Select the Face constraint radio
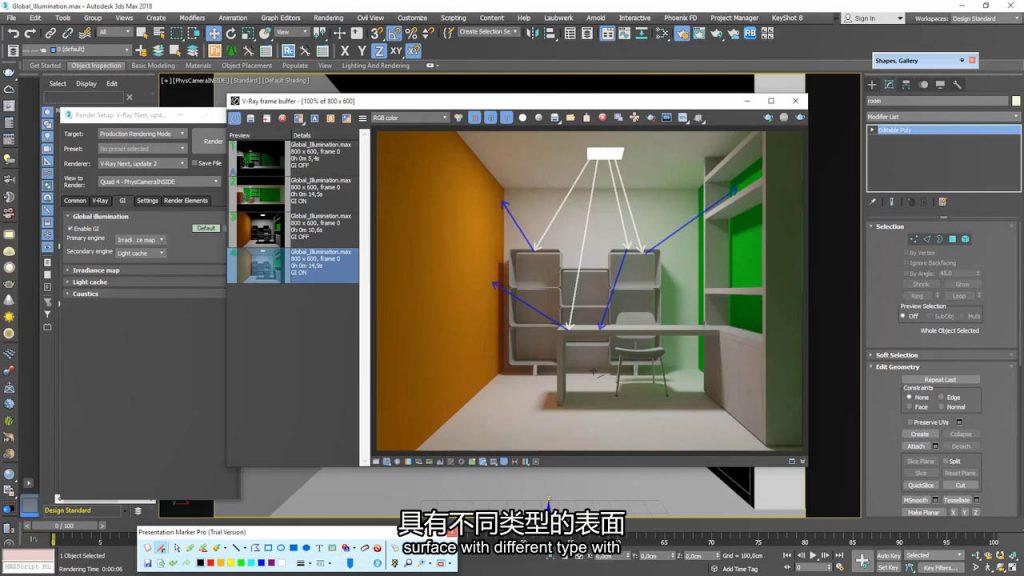This screenshot has height=576, width=1024. click(x=908, y=407)
